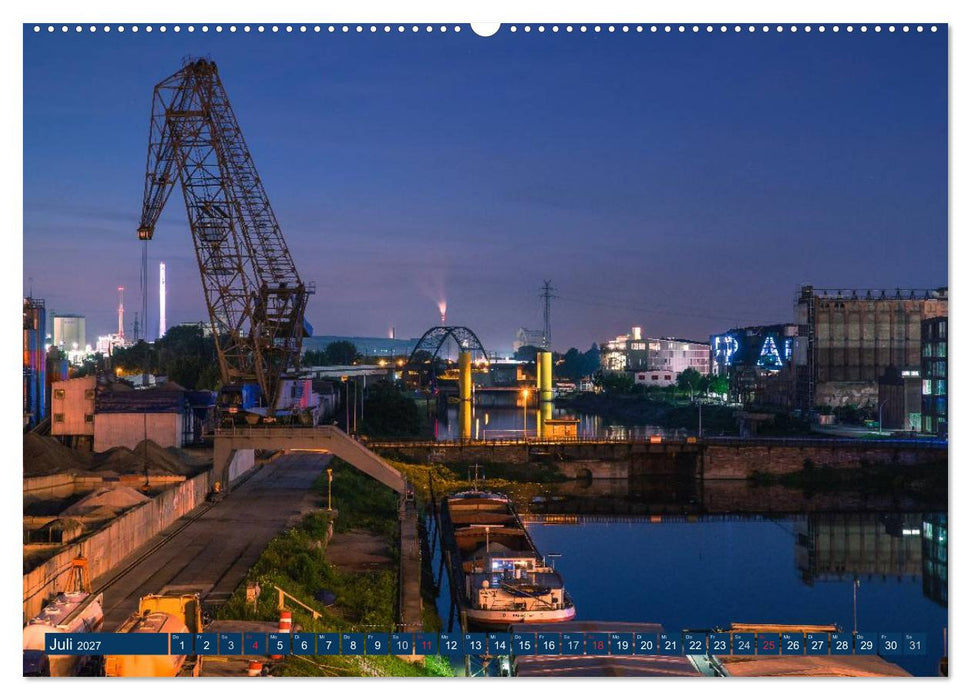The width and height of the screenshot is (971, 700).
Task: Select day 31 in calendar strip
Action: point(915,644)
